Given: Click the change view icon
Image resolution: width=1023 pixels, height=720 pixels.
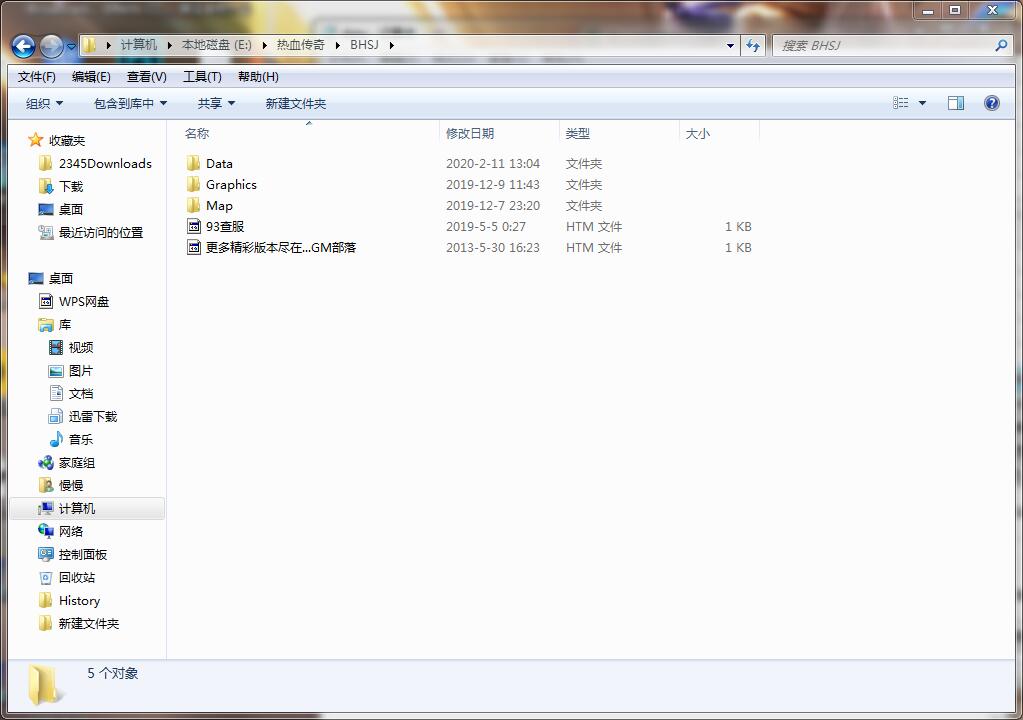Looking at the screenshot, I should pos(901,103).
